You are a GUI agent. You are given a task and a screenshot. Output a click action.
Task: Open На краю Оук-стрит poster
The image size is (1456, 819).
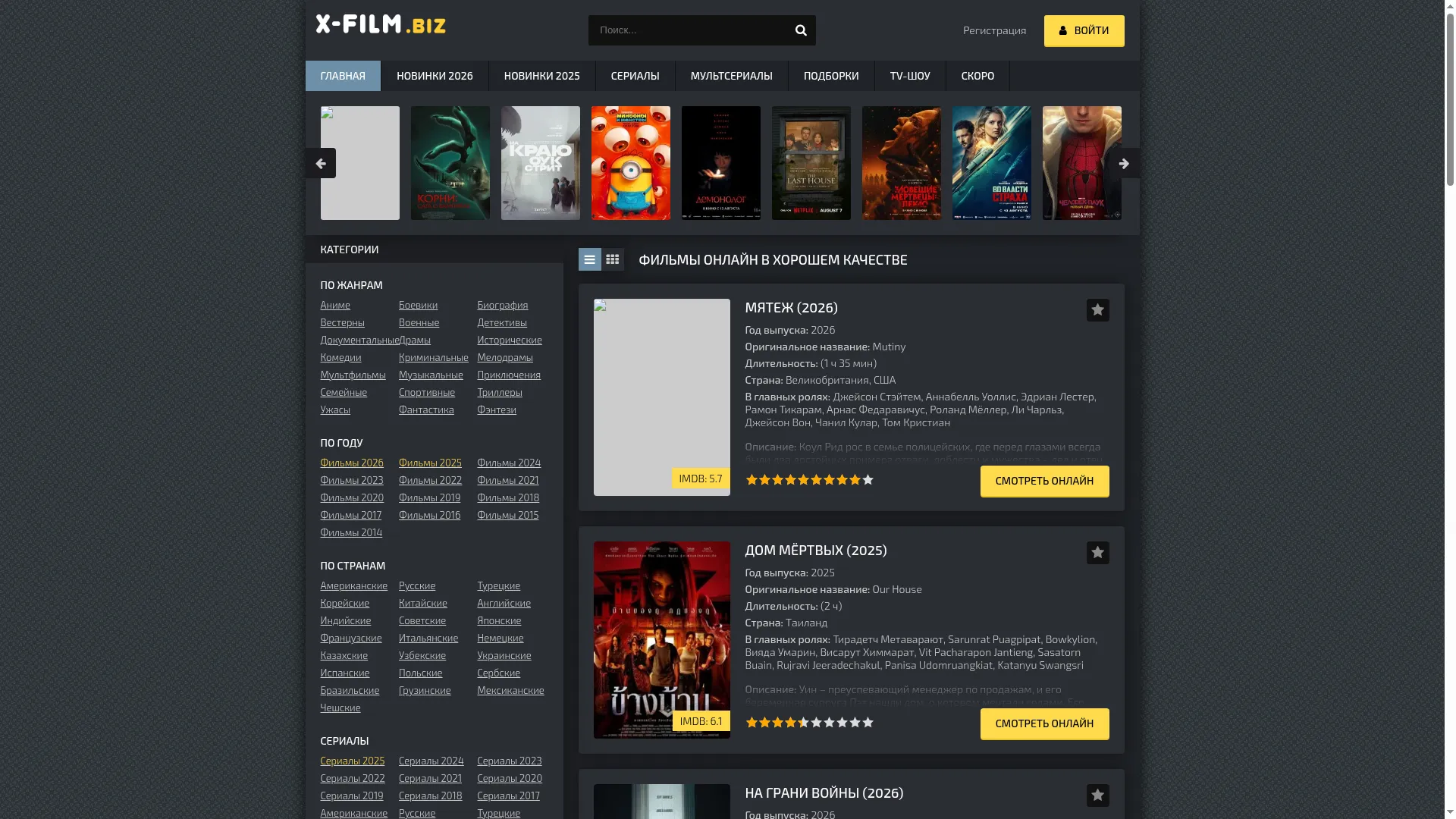click(x=541, y=163)
